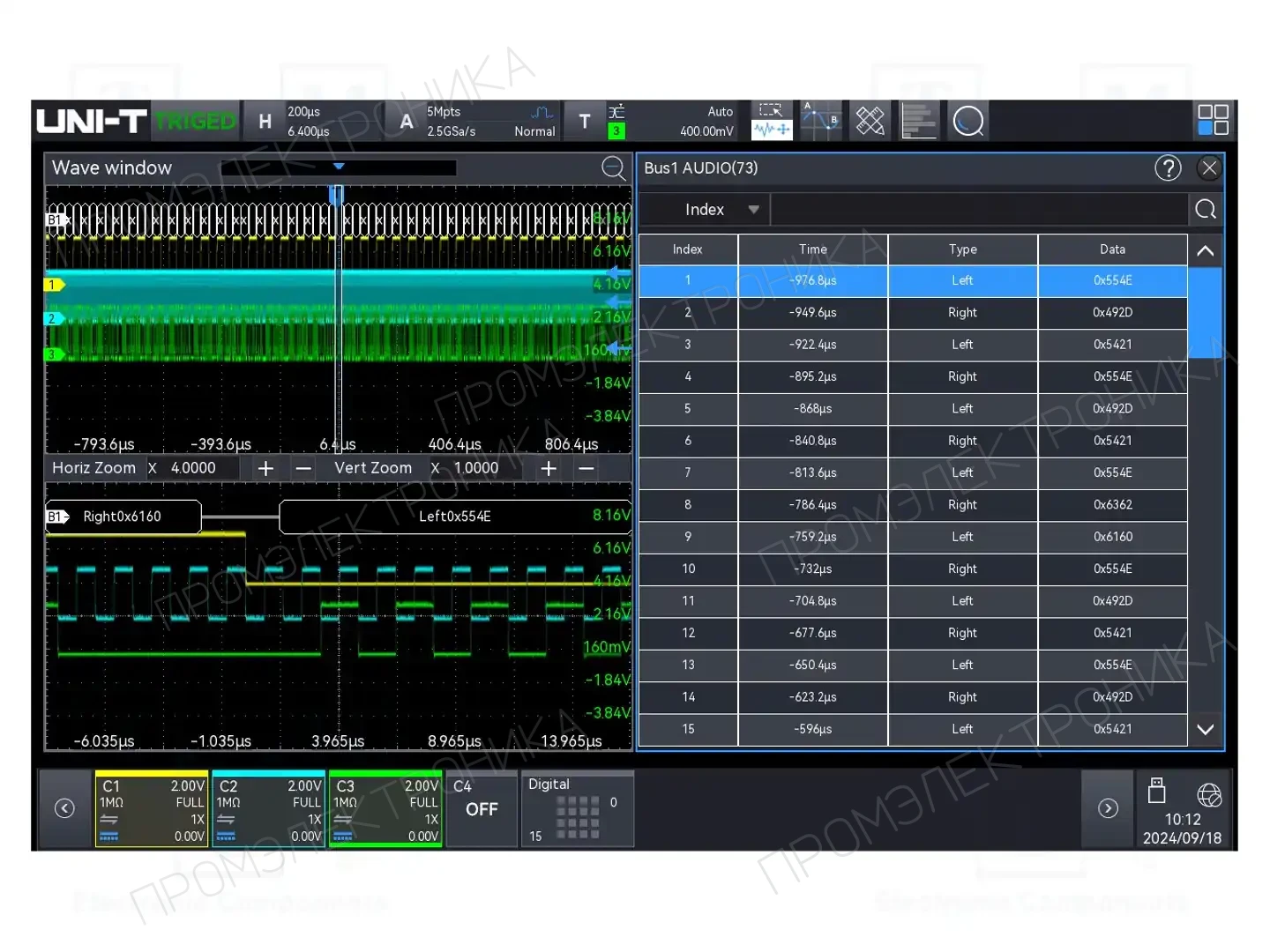This screenshot has height=952, width=1270.
Task: Click the TRIGED run status indicator
Action: click(x=196, y=122)
